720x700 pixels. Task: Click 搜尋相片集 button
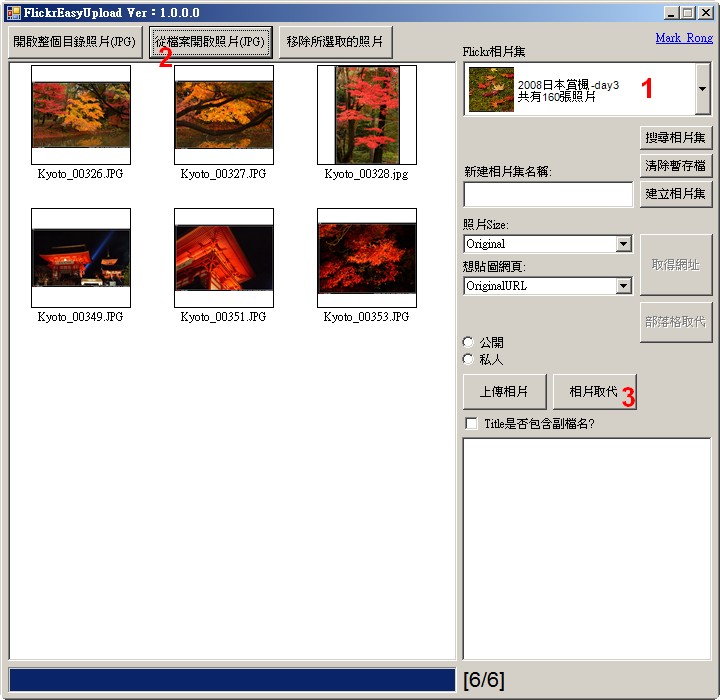pos(675,138)
